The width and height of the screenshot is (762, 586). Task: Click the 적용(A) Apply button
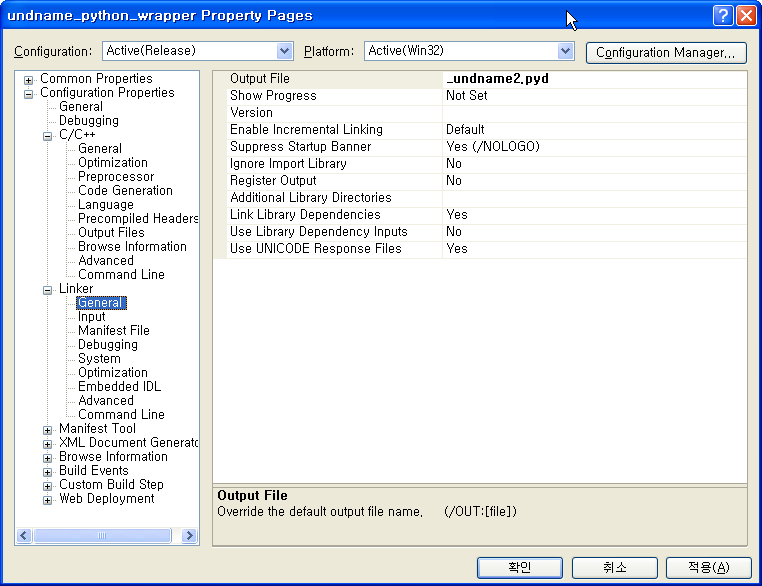tap(708, 568)
